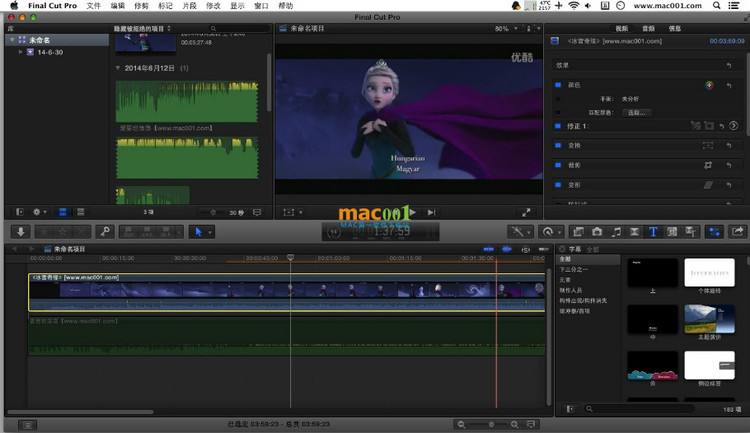750x433 pixels.
Task: Click the titles browser search field
Action: (x=640, y=409)
